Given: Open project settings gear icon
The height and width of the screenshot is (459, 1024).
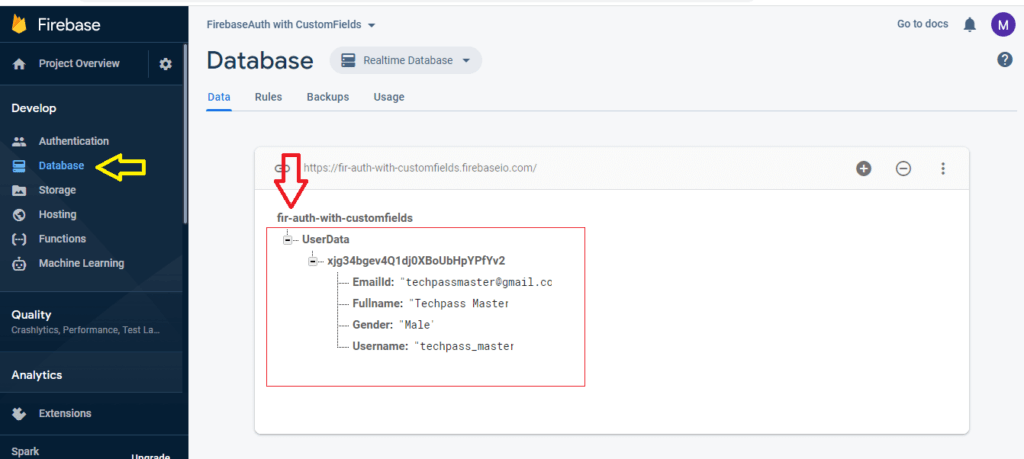Looking at the screenshot, I should [165, 64].
